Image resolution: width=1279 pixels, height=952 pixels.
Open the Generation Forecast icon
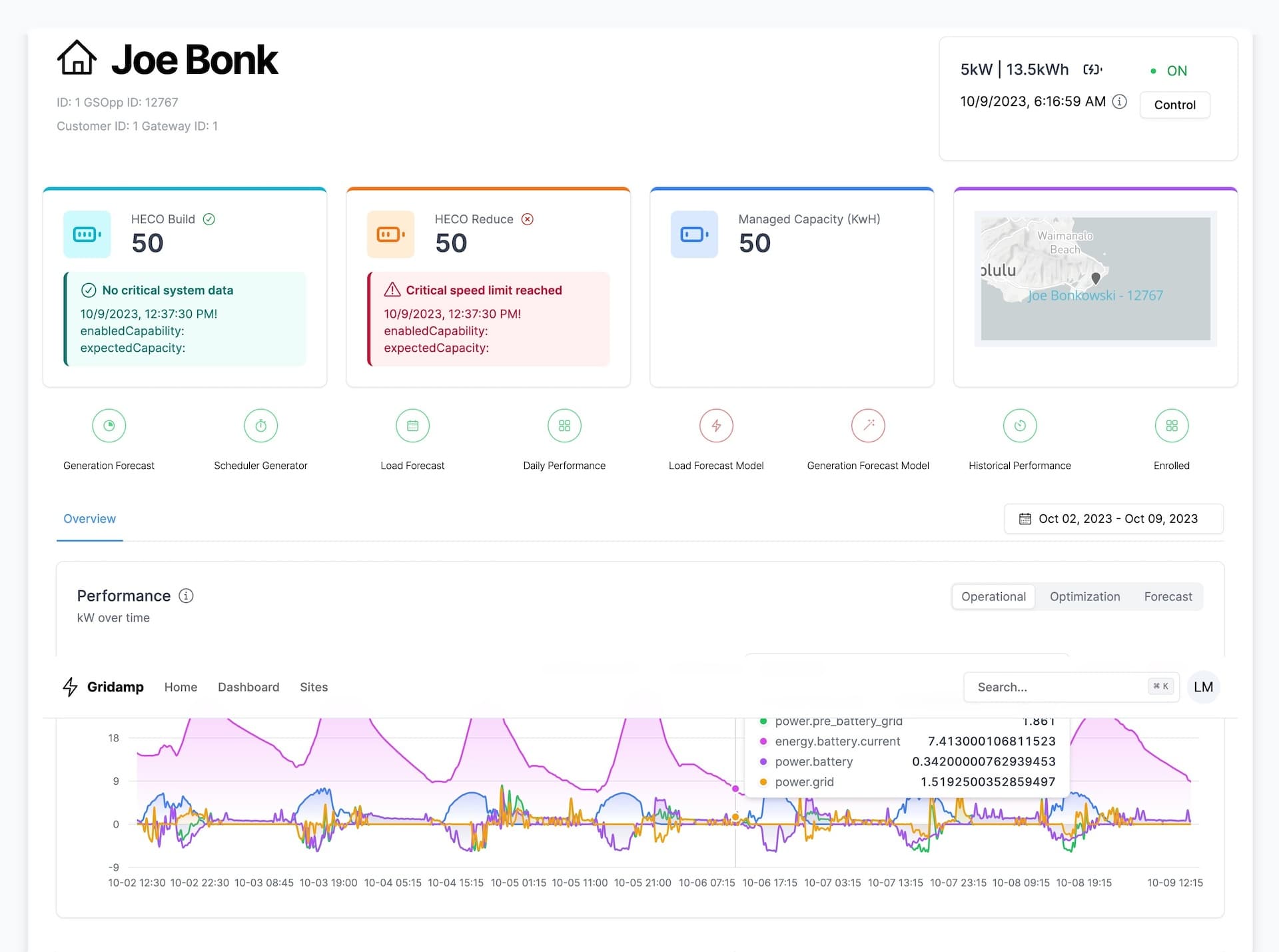coord(109,426)
